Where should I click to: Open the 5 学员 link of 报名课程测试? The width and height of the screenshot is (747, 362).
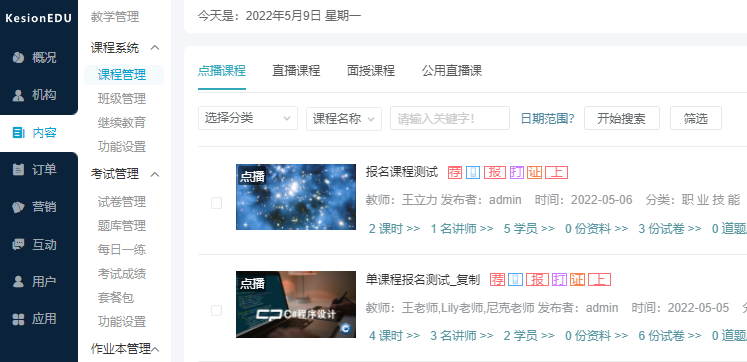(x=529, y=229)
